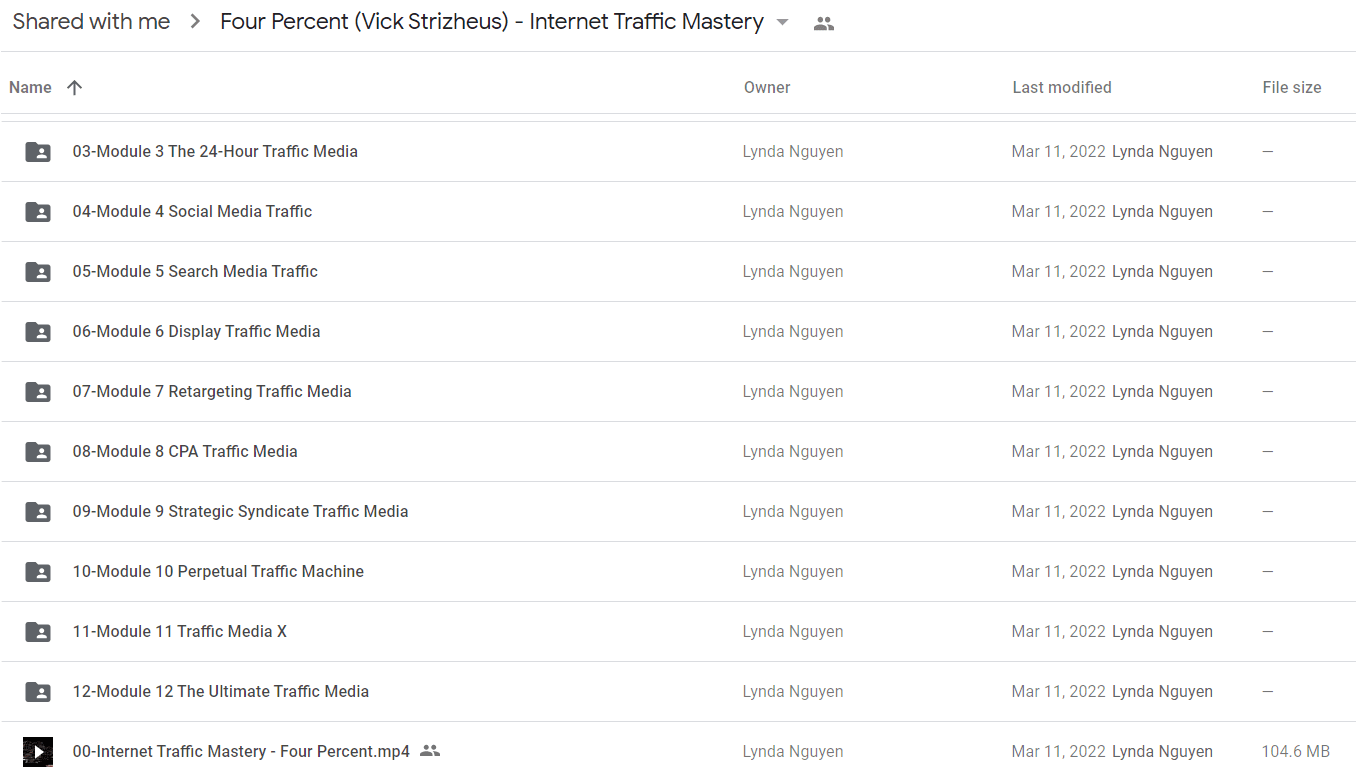Open the 04-Module 4 Social Media Traffic folder
The height and width of the screenshot is (771, 1356).
192,211
